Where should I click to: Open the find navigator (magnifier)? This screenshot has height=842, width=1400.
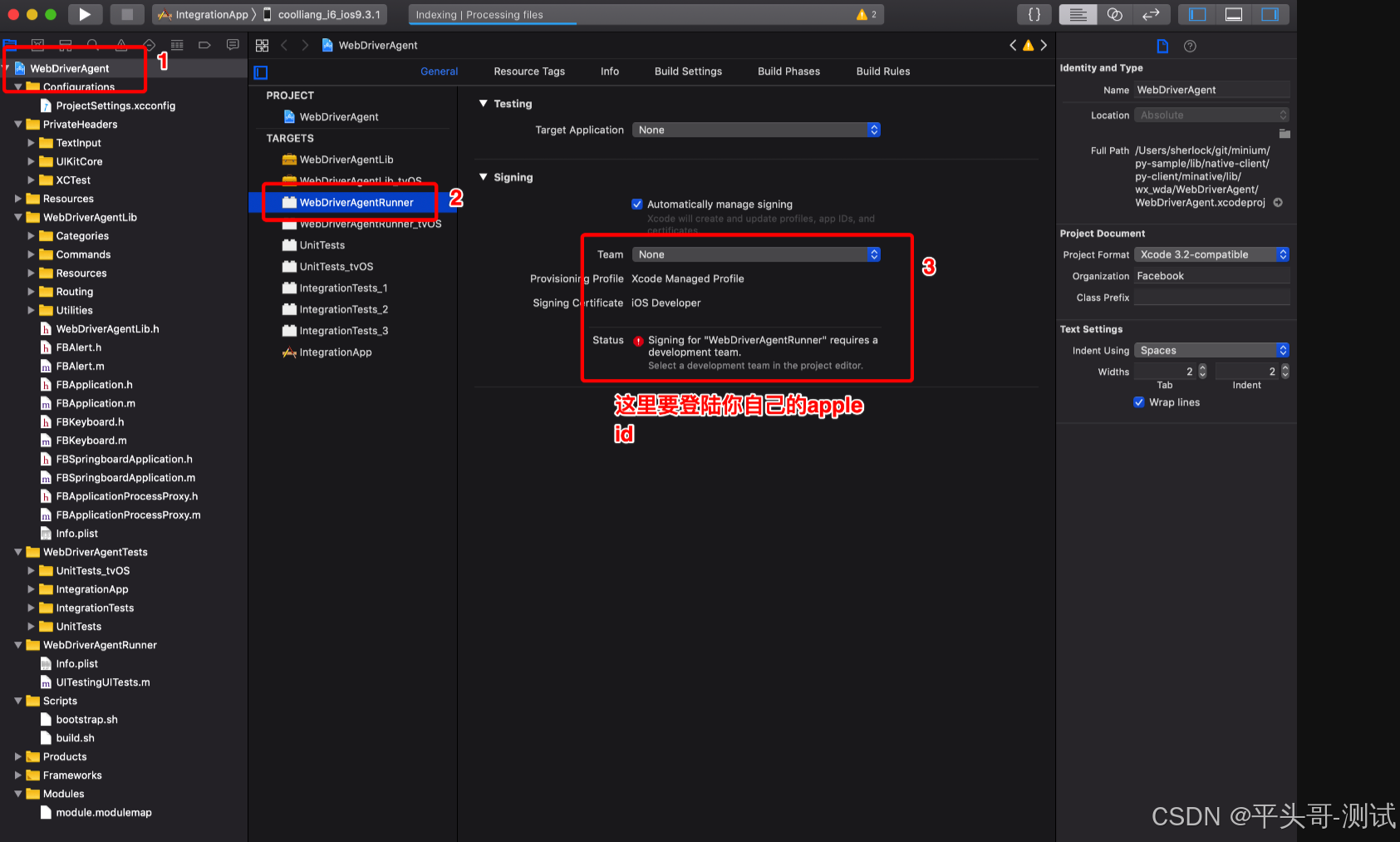click(x=93, y=45)
